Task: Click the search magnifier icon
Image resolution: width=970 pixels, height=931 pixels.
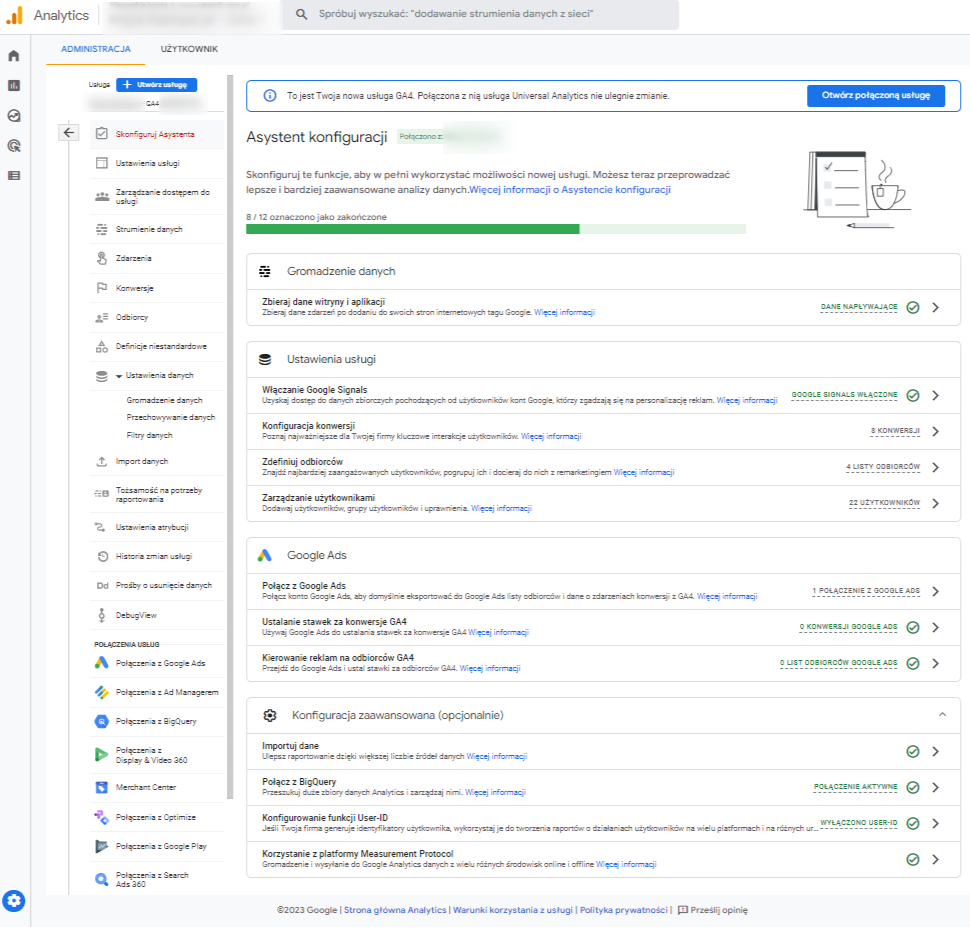Action: [301, 14]
